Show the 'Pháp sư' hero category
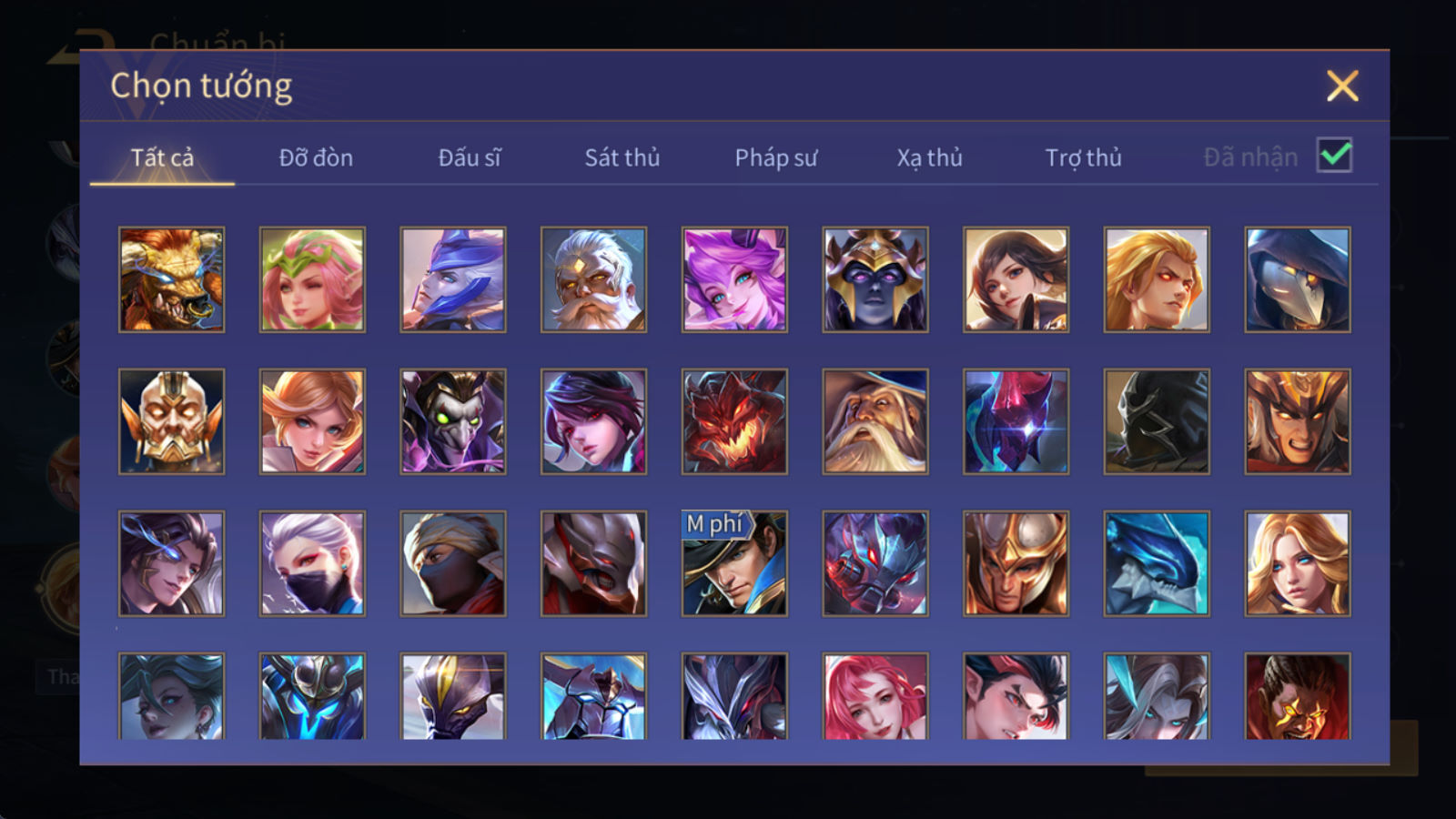Viewport: 1456px width, 819px height. point(776,157)
